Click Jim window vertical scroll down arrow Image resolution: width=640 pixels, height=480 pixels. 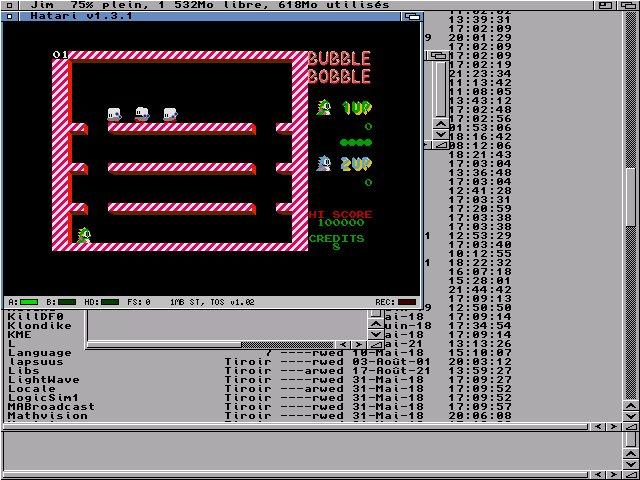tap(630, 416)
